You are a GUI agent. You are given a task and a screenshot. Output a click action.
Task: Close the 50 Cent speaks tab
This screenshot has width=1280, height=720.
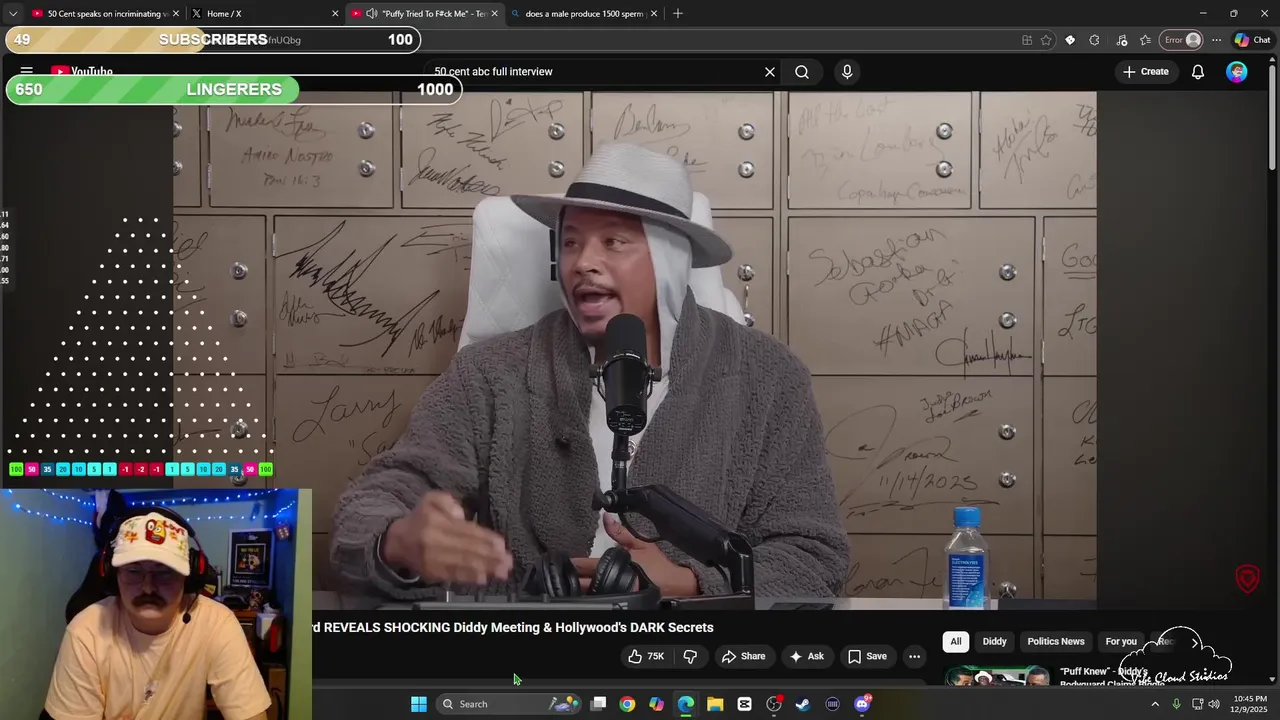(x=176, y=14)
